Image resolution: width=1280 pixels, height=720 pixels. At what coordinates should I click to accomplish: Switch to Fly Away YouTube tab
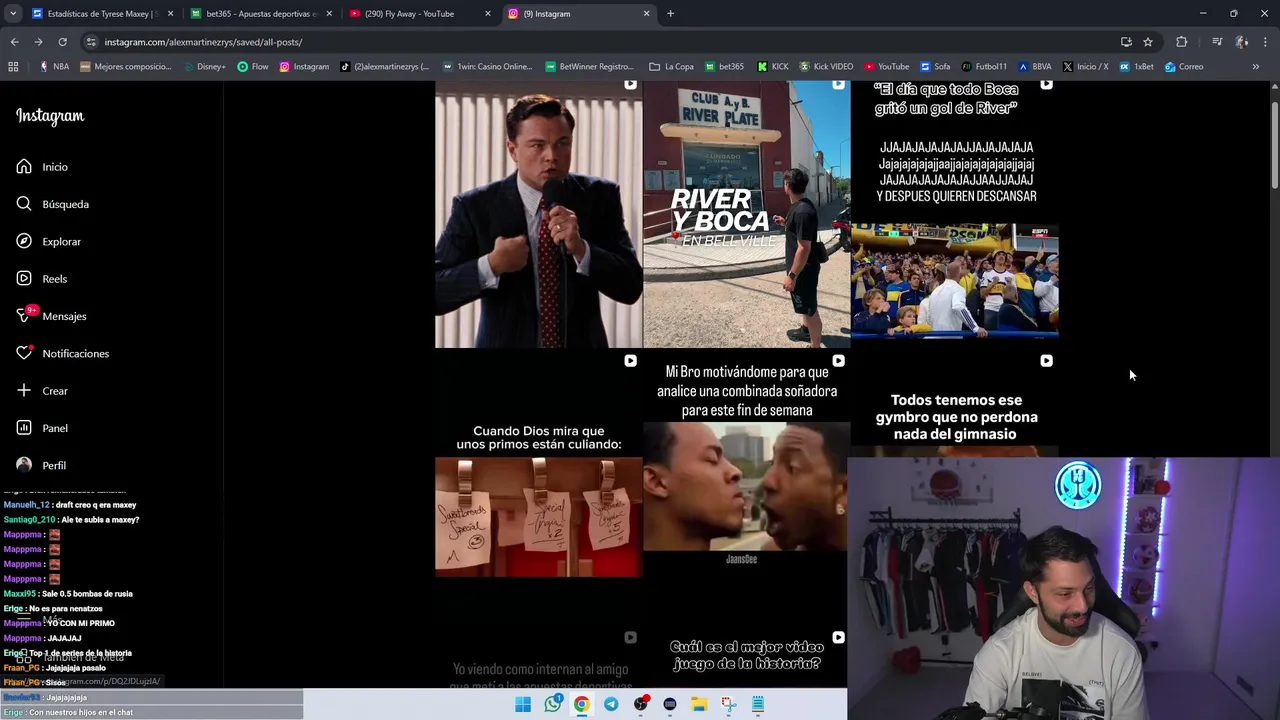[420, 14]
